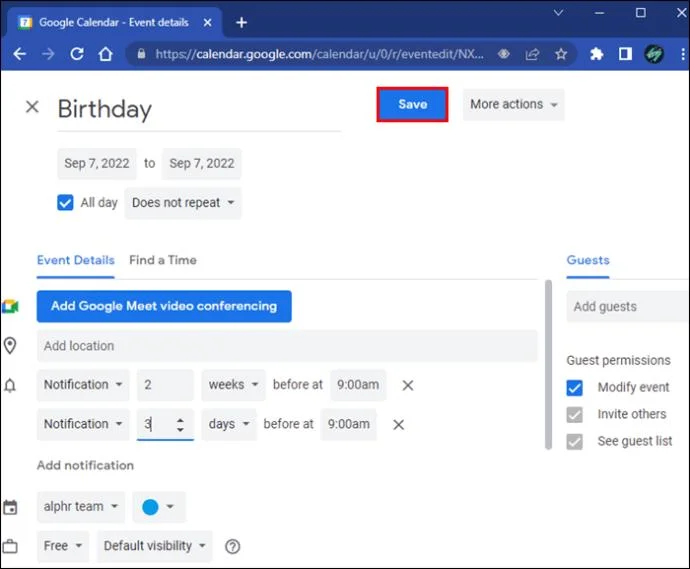Open the end date Sep 7, 2022
690x569 pixels.
[x=202, y=164]
